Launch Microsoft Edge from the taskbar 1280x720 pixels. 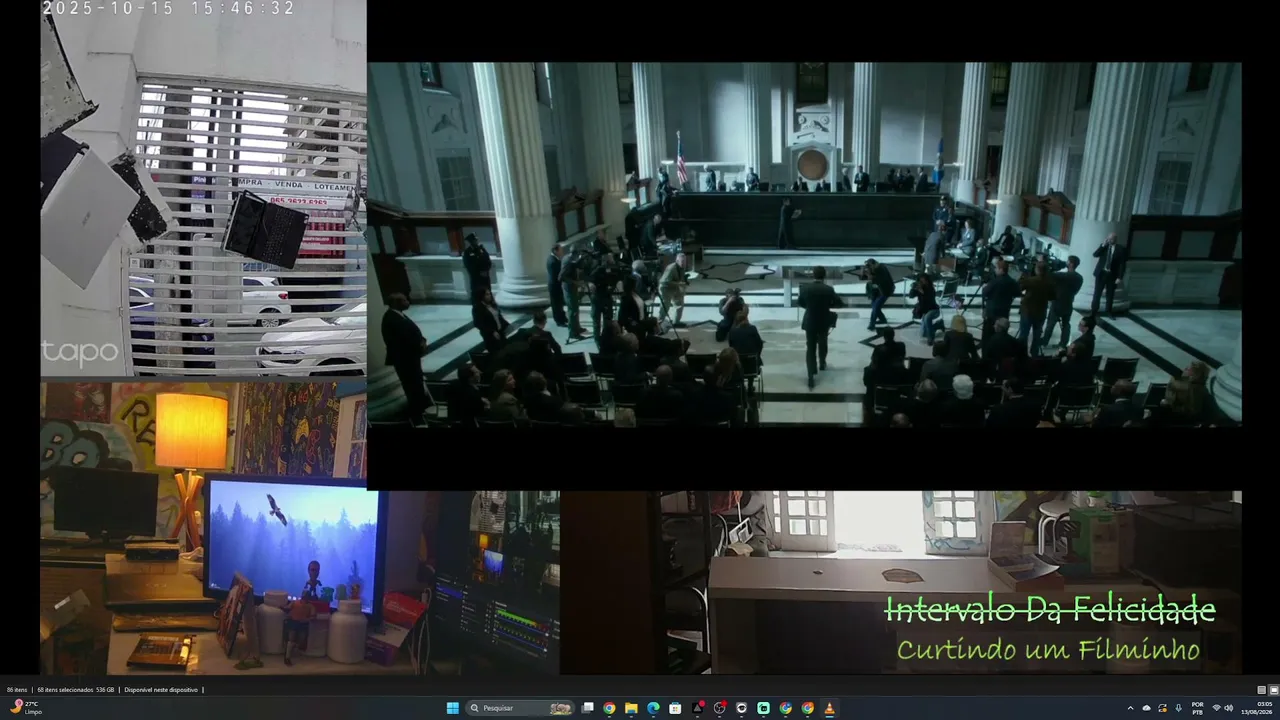pos(653,708)
